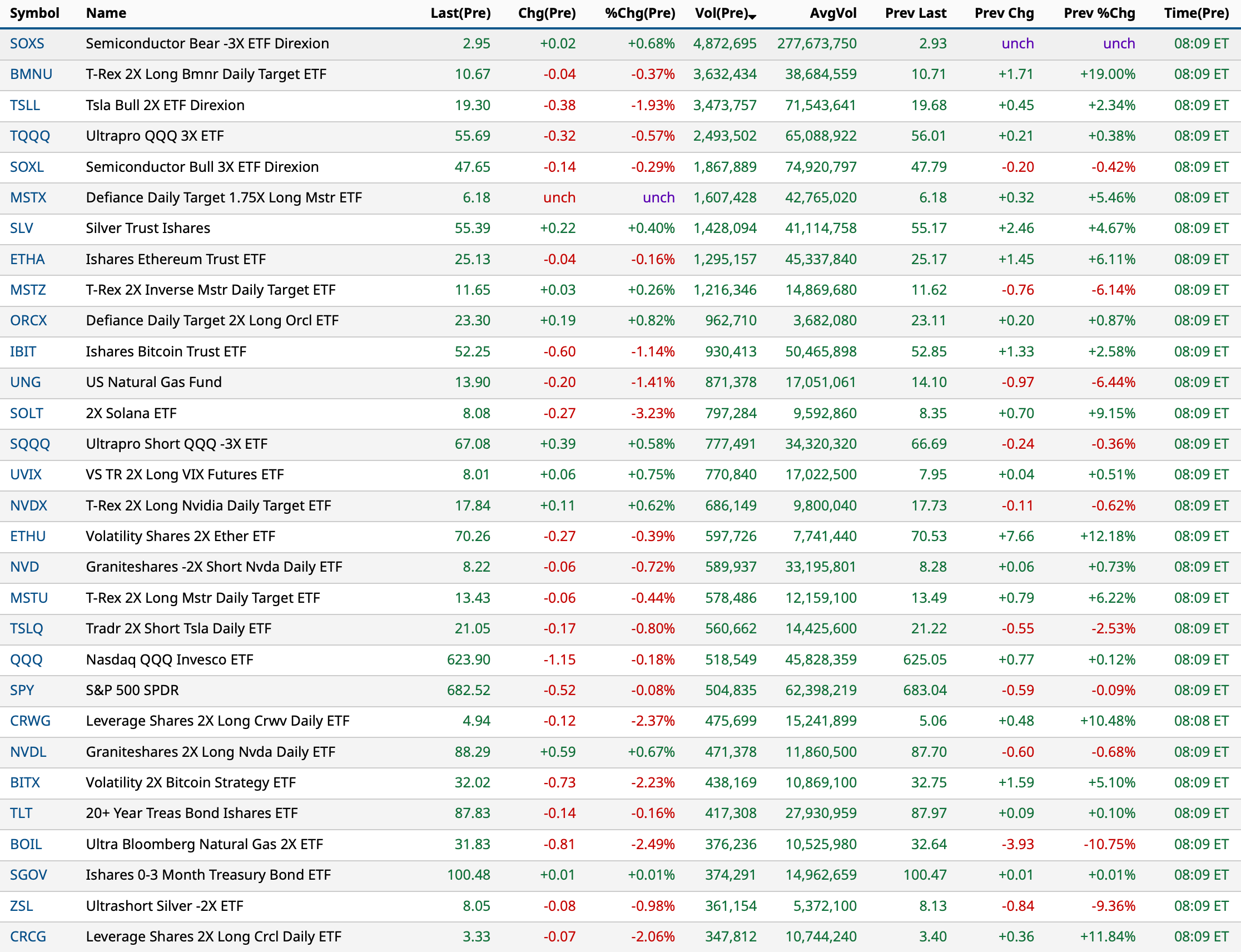Click the TSLL symbol link
Viewport: 1241px width, 952px height.
(x=24, y=106)
